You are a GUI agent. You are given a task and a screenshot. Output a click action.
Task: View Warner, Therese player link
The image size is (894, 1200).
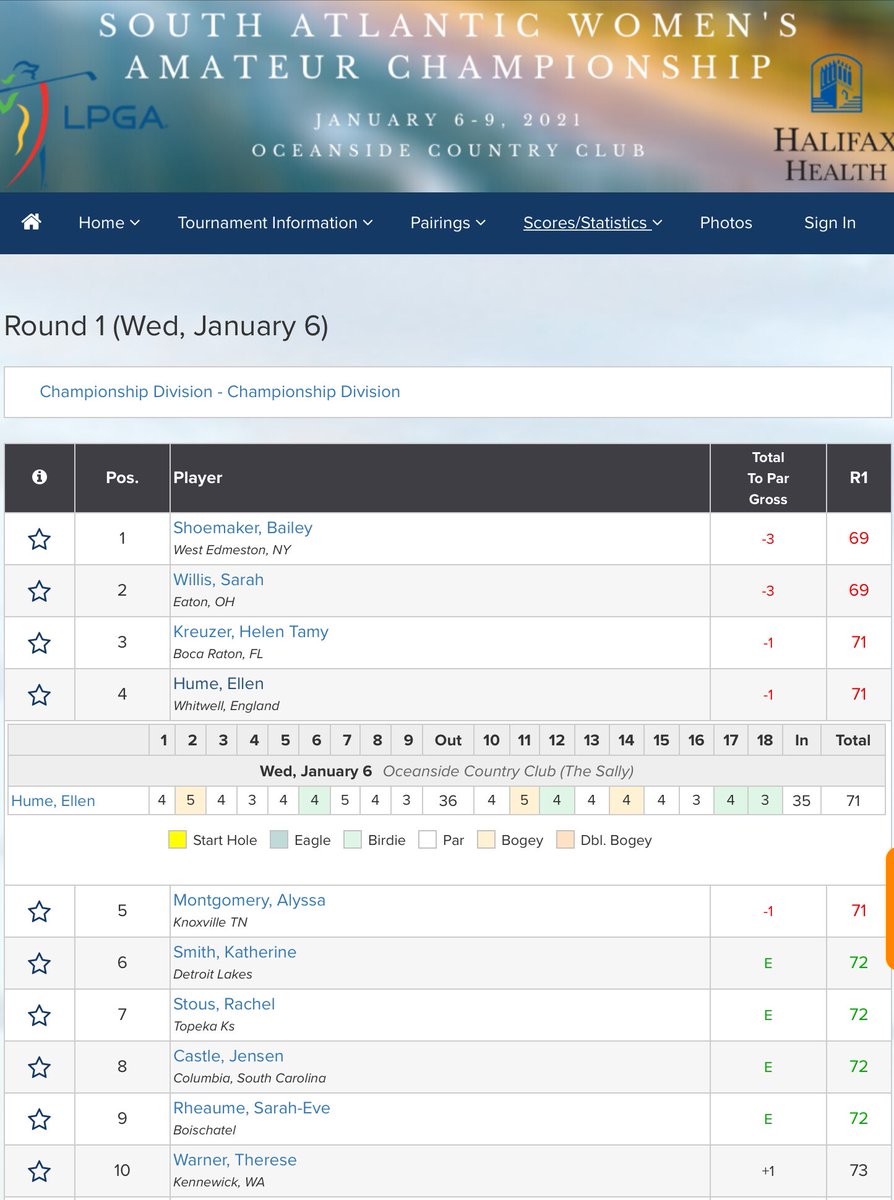[x=235, y=1159]
